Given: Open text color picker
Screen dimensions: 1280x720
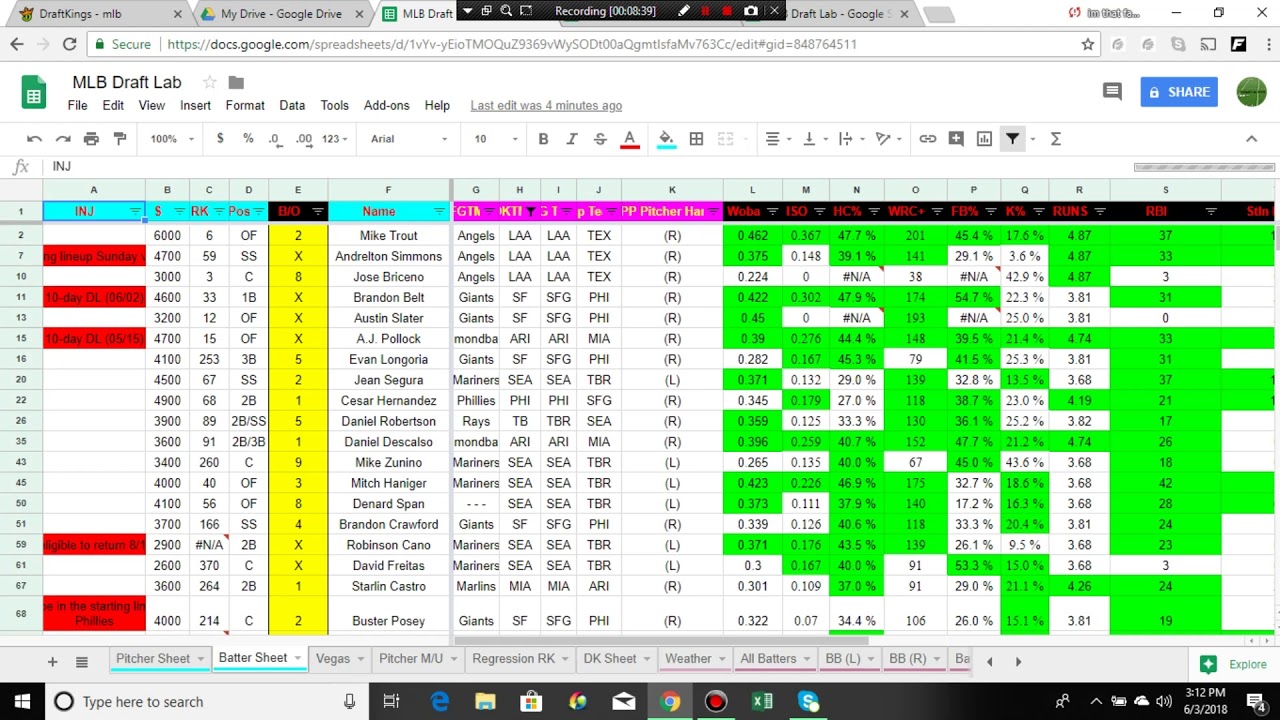Looking at the screenshot, I should [x=629, y=139].
